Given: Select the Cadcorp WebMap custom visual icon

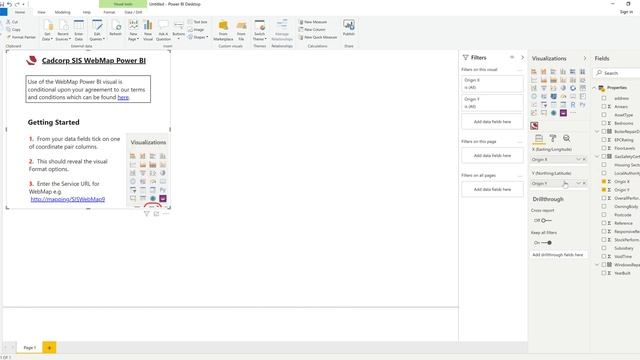Looking at the screenshot, I should (x=534, y=125).
